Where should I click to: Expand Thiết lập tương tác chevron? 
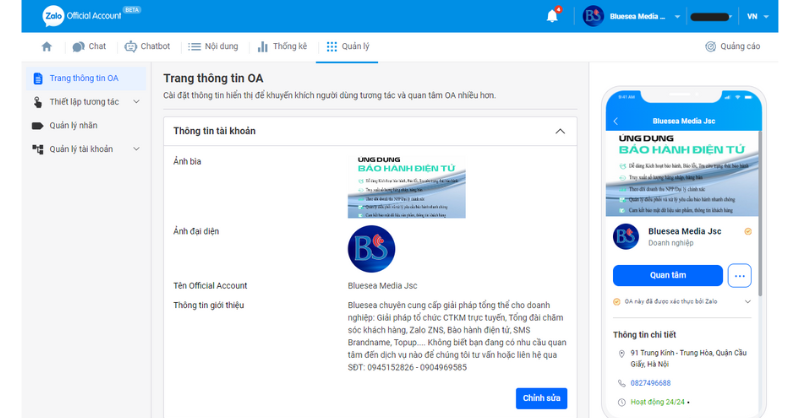point(136,102)
